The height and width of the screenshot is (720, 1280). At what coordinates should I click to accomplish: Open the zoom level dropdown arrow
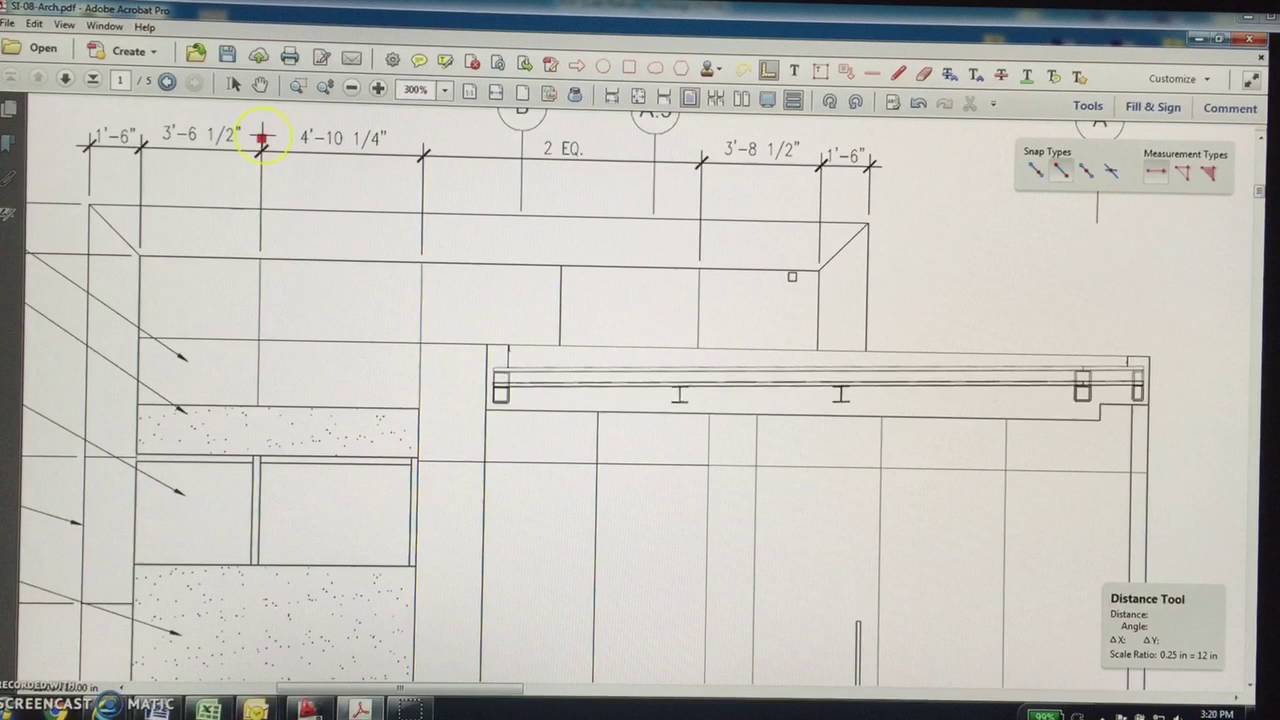click(x=445, y=91)
